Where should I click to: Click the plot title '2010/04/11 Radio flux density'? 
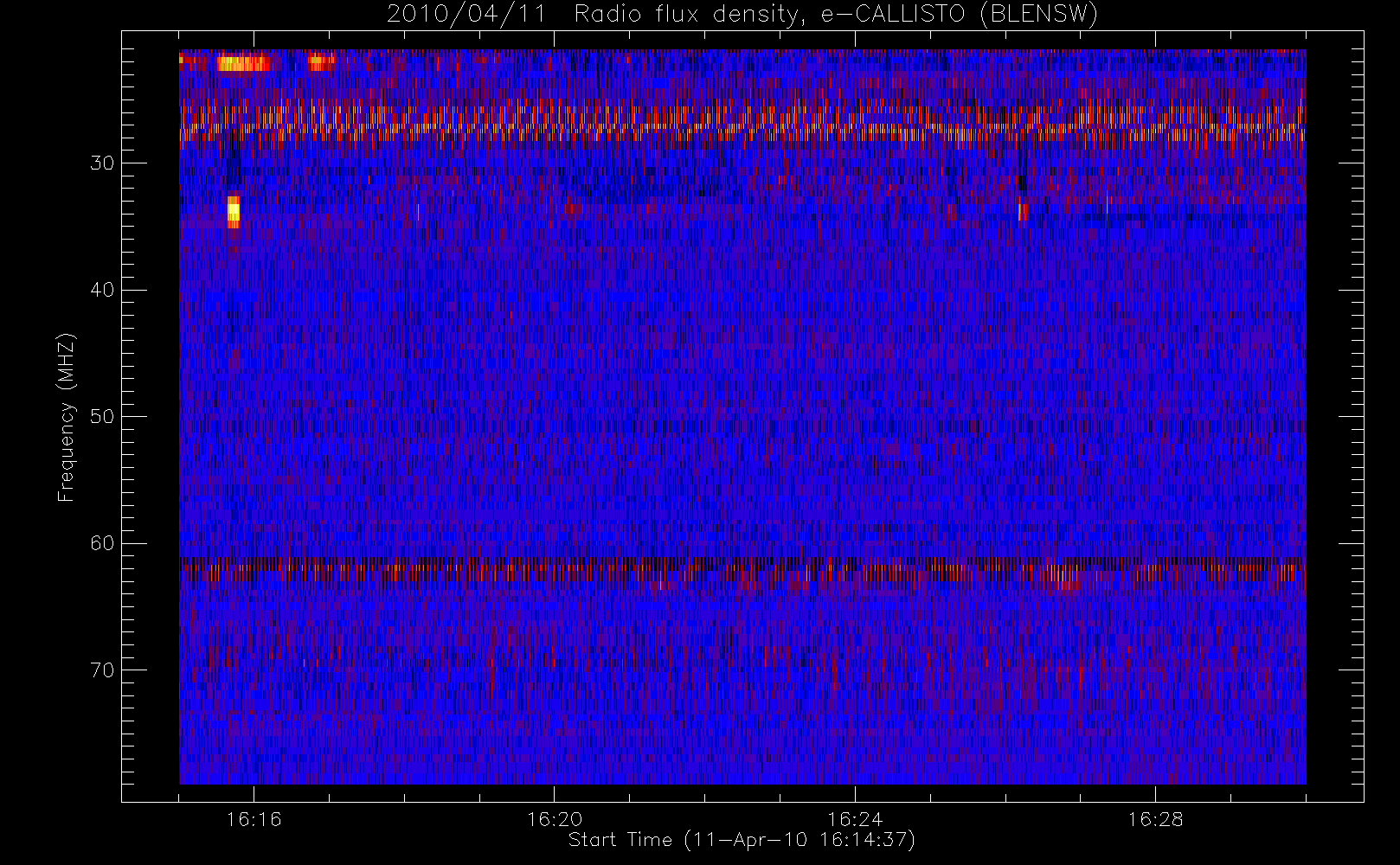[742, 15]
